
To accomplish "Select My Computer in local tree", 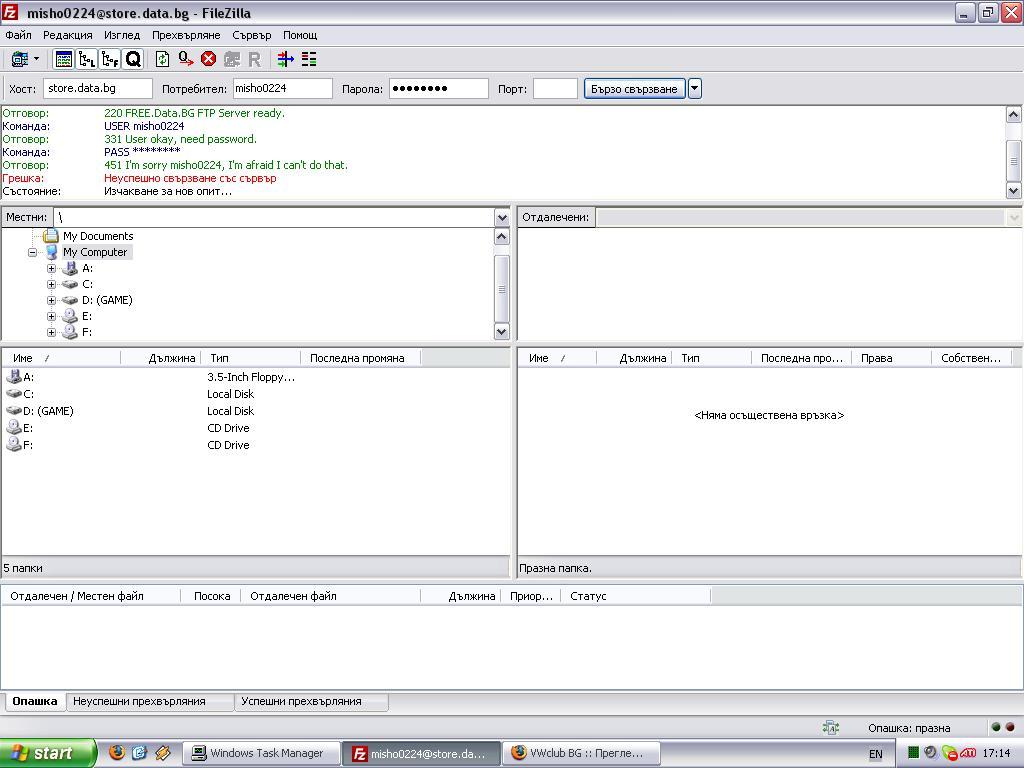I will 95,252.
